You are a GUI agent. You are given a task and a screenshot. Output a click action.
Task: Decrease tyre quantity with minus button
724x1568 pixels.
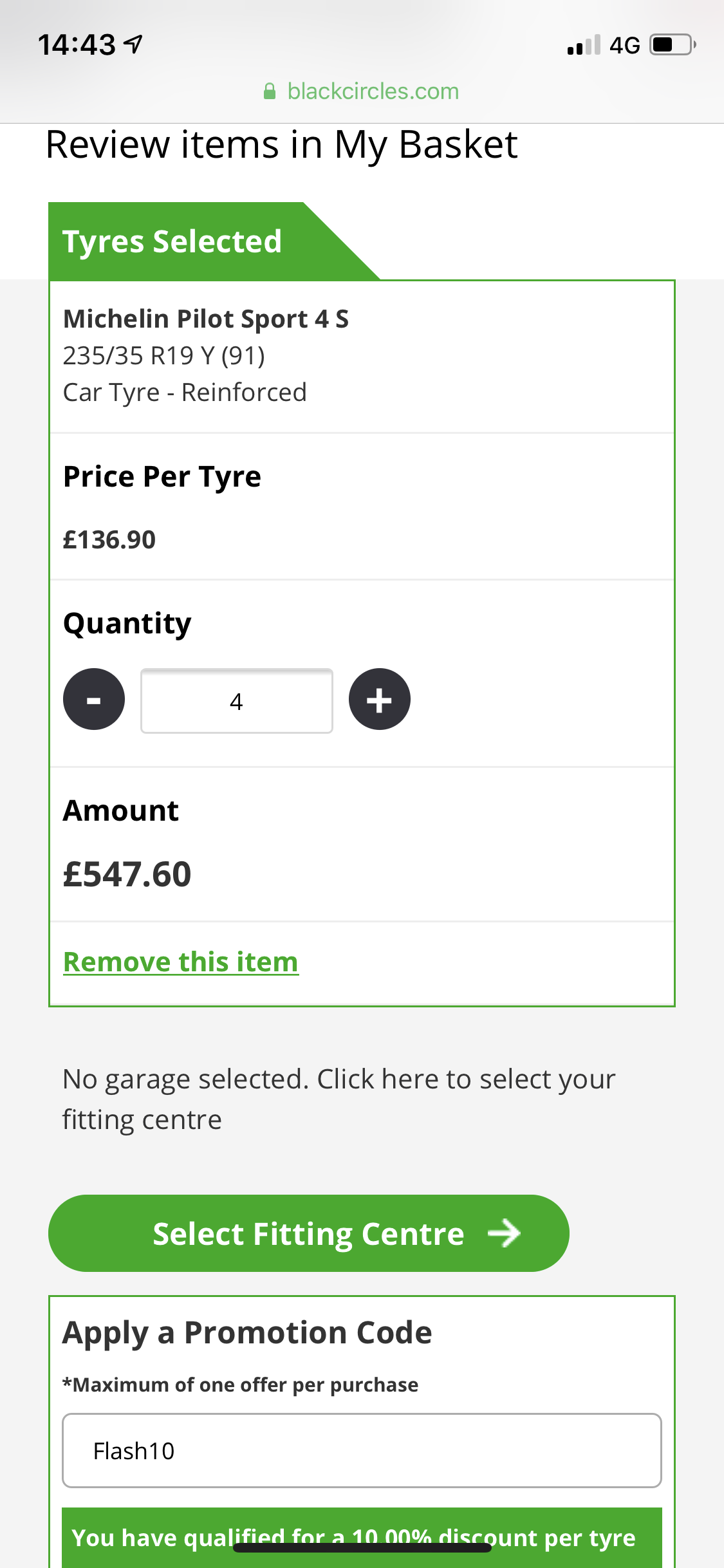(94, 700)
